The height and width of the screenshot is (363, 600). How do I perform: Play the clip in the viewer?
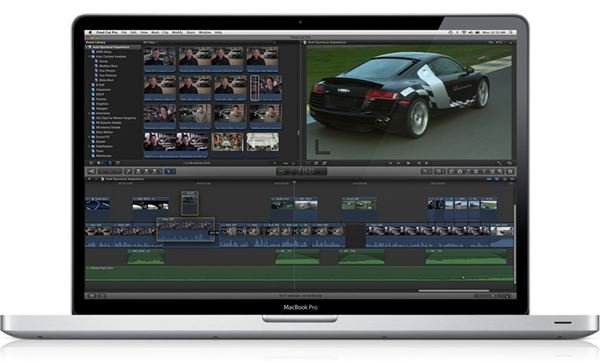[409, 163]
